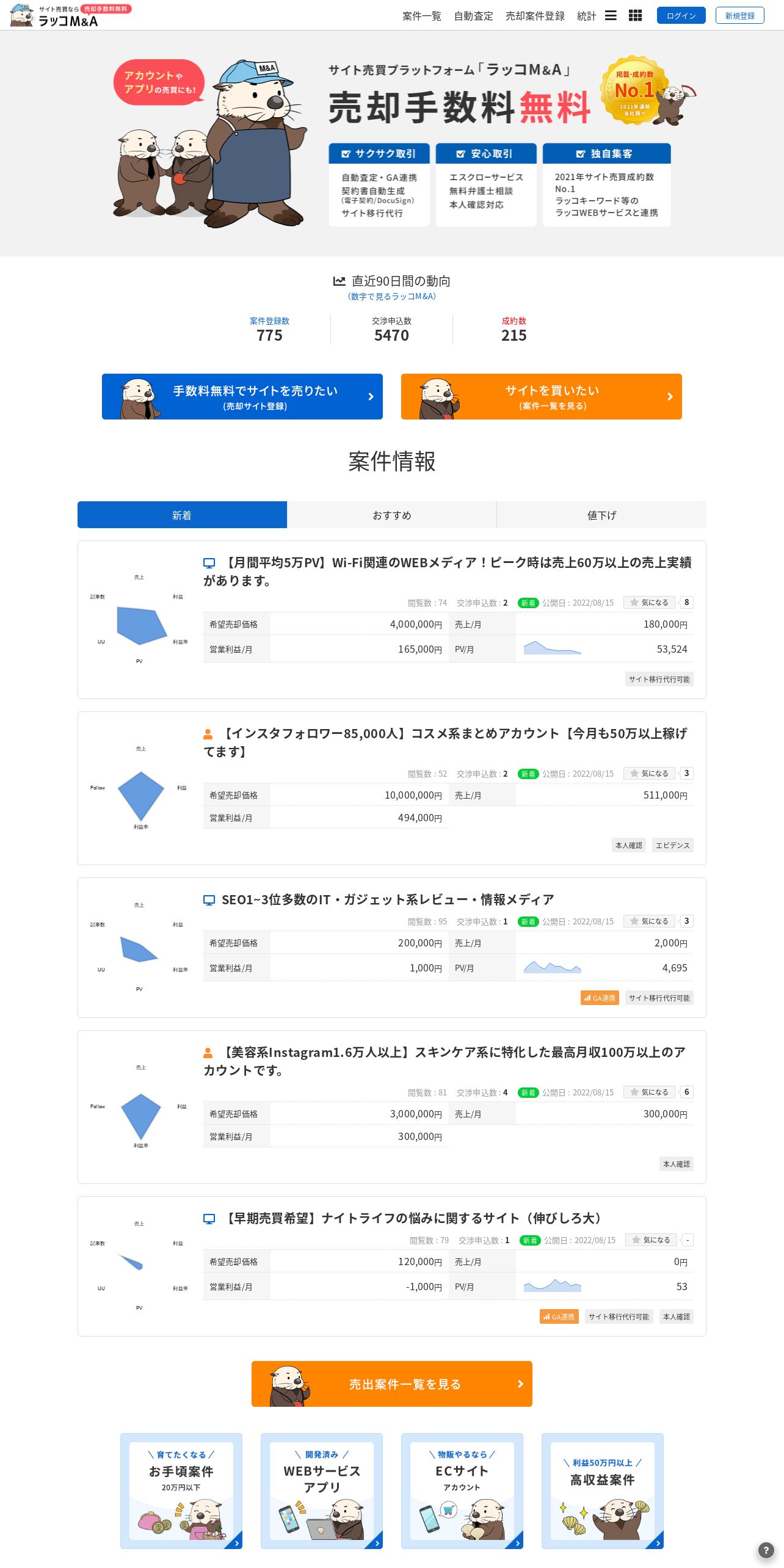Open 統計 in the top navigation
The width and height of the screenshot is (784, 1568).
[586, 16]
